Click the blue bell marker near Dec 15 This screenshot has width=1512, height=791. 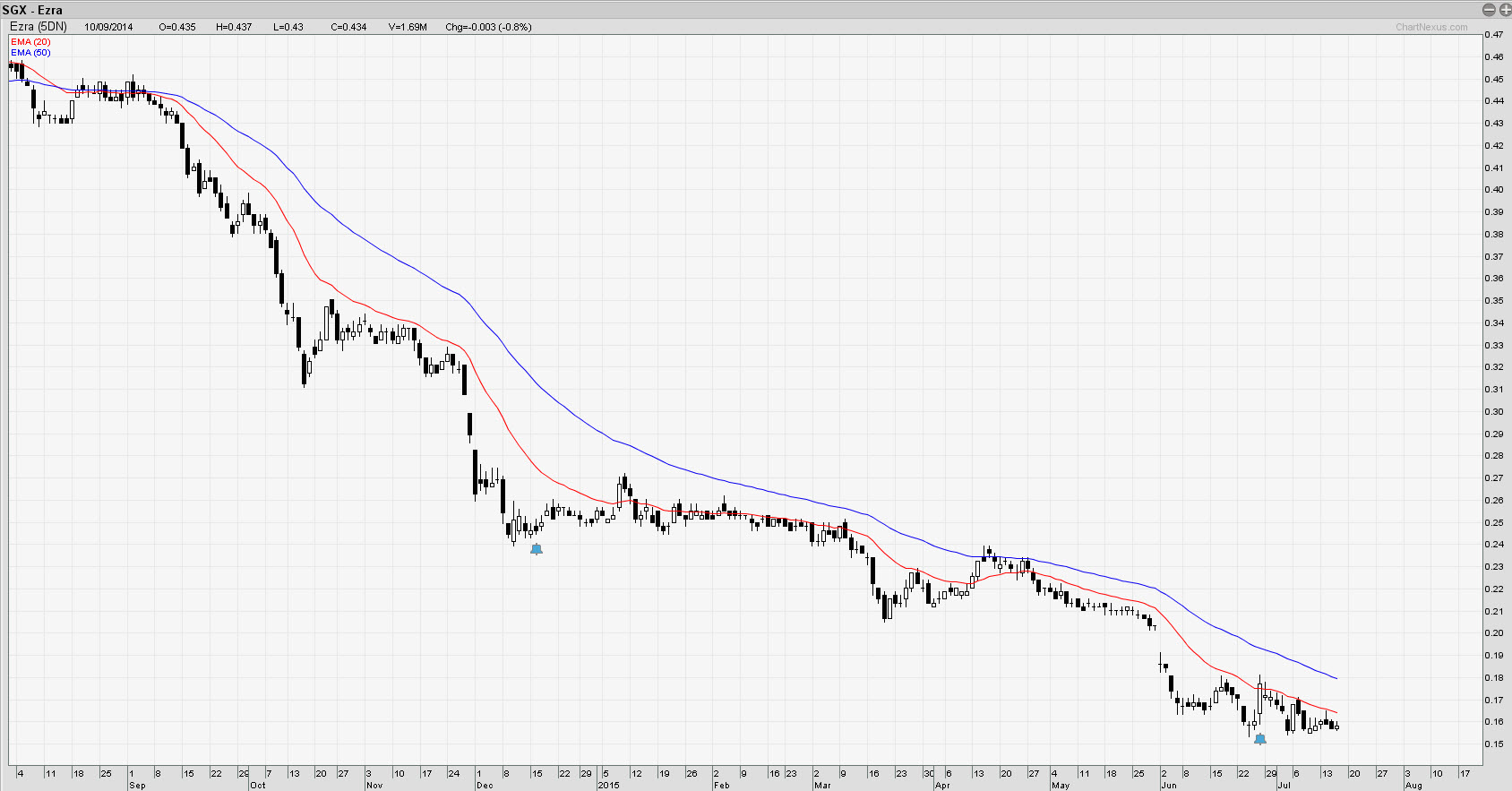click(537, 549)
